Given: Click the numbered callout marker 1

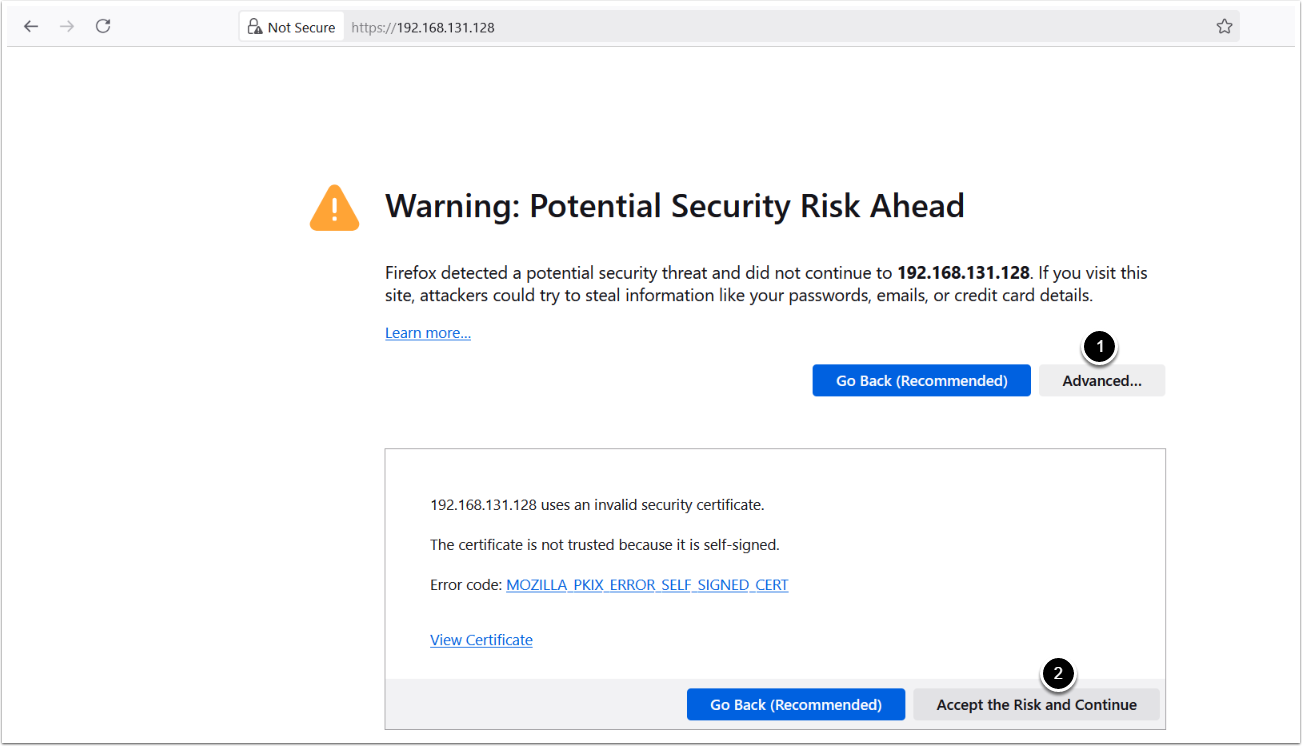Looking at the screenshot, I should [1100, 347].
